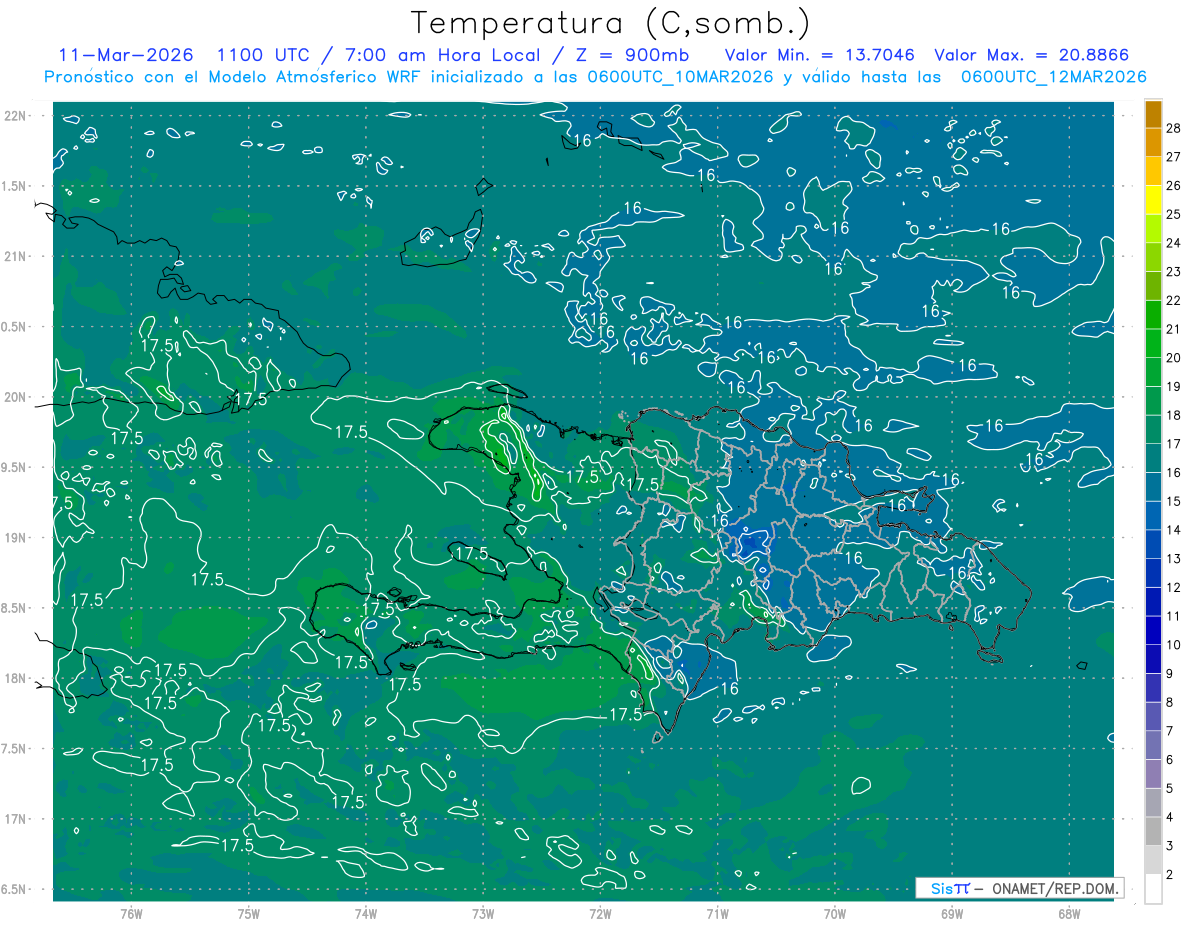Click the "19N" latitude axis label
The height and width of the screenshot is (927, 1200).
click(17, 538)
